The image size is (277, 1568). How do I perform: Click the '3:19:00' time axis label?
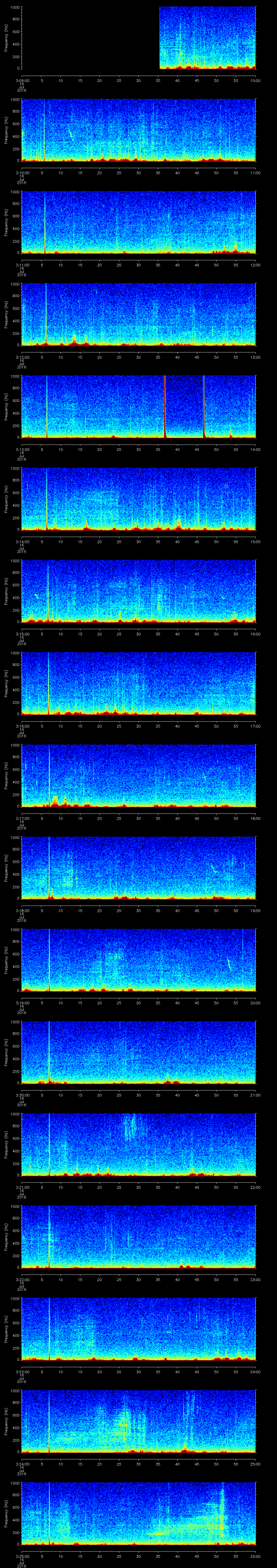22,1003
